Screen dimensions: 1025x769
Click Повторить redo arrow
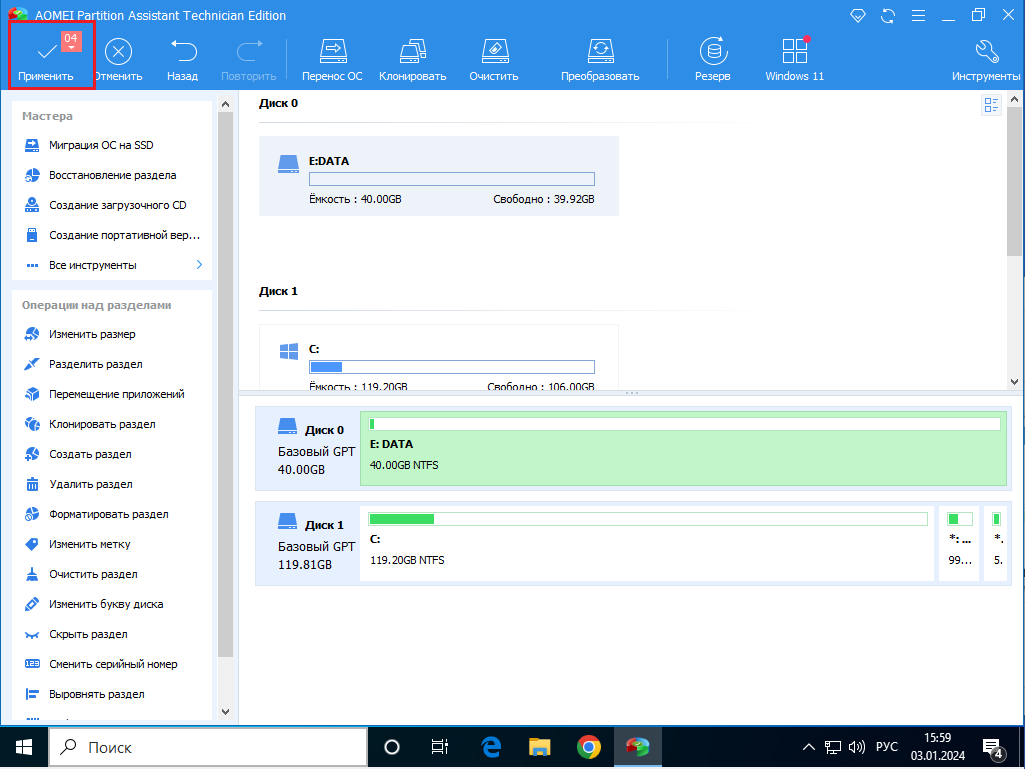[x=248, y=51]
